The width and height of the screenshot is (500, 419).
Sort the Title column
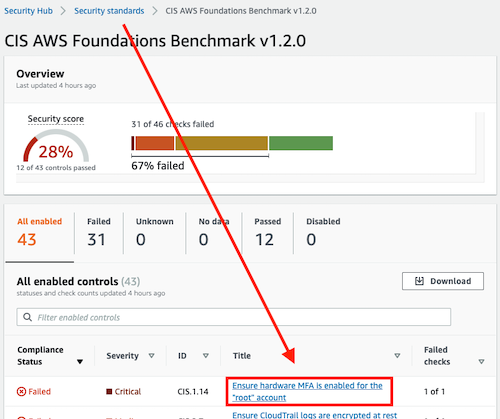pos(397,356)
